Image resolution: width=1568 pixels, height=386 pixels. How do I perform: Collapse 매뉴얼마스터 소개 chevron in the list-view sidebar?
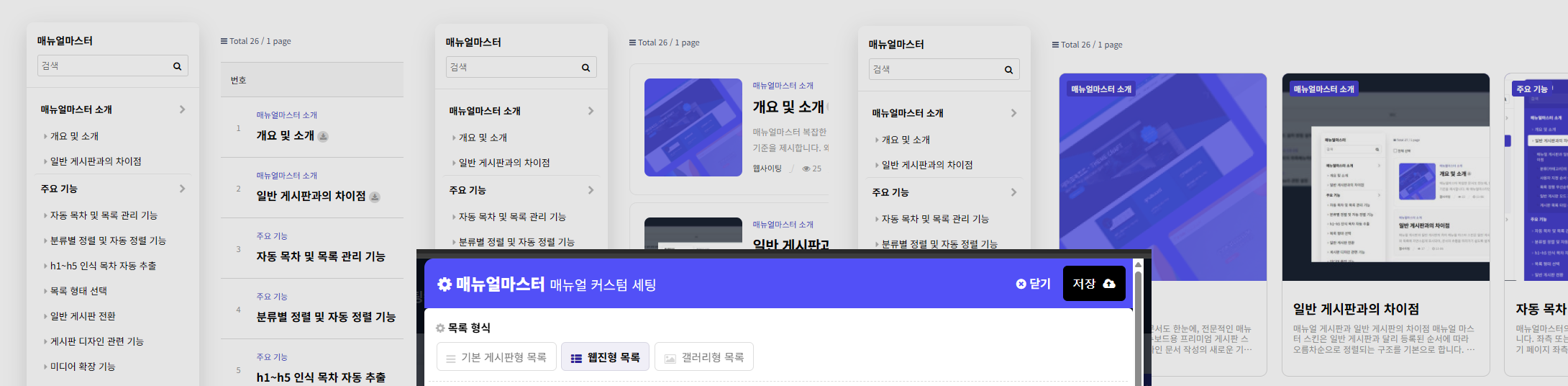point(182,109)
